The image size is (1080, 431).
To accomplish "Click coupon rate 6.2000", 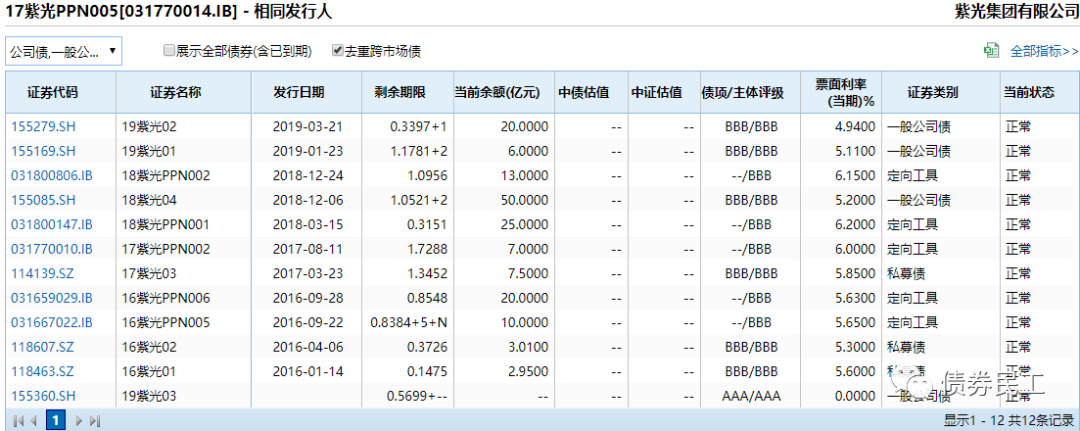I will click(855, 224).
